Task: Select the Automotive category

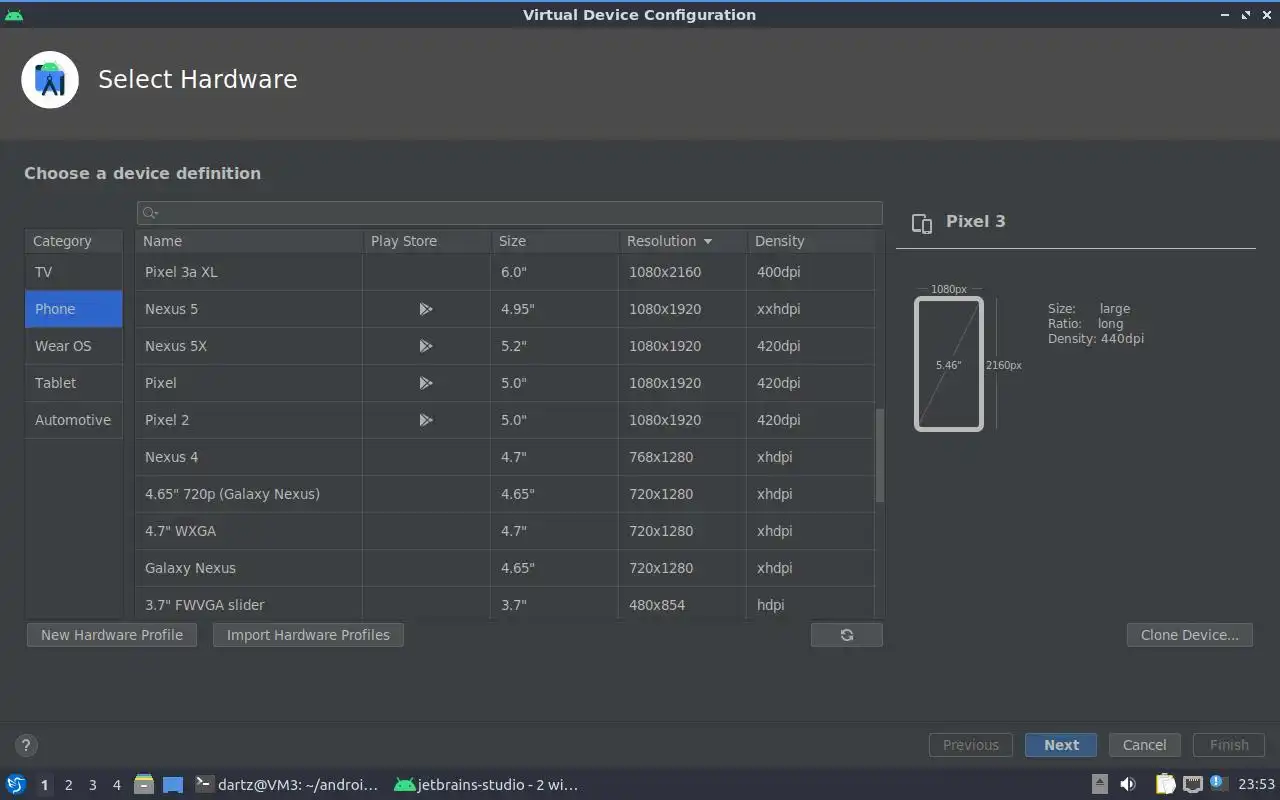Action: (74, 420)
